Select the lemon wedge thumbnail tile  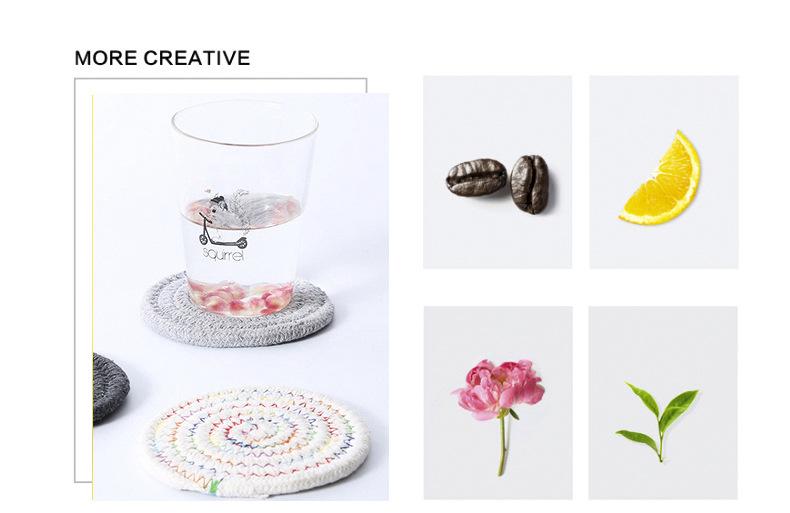pos(664,172)
